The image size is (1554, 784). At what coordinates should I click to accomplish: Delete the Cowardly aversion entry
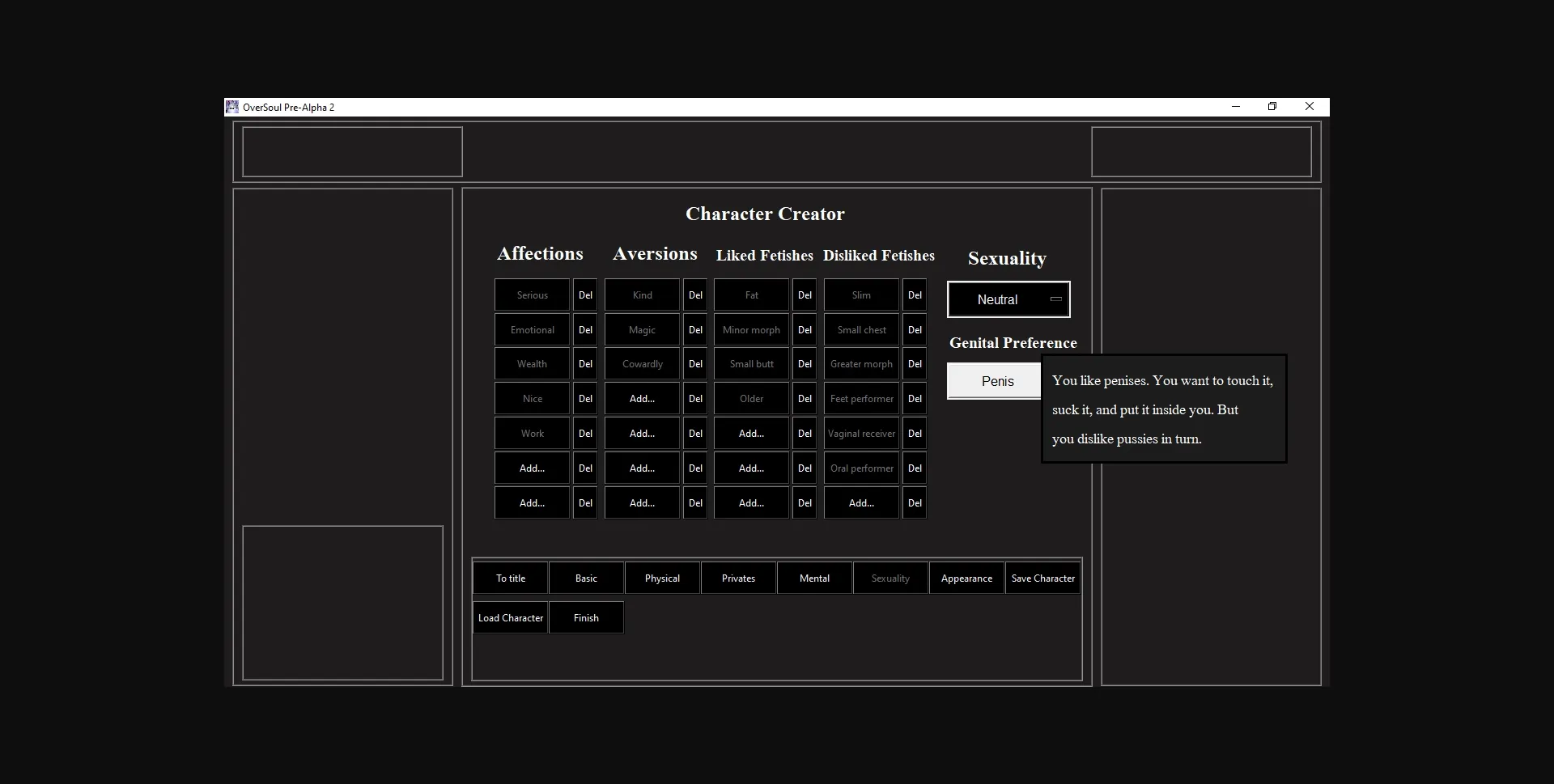[695, 364]
